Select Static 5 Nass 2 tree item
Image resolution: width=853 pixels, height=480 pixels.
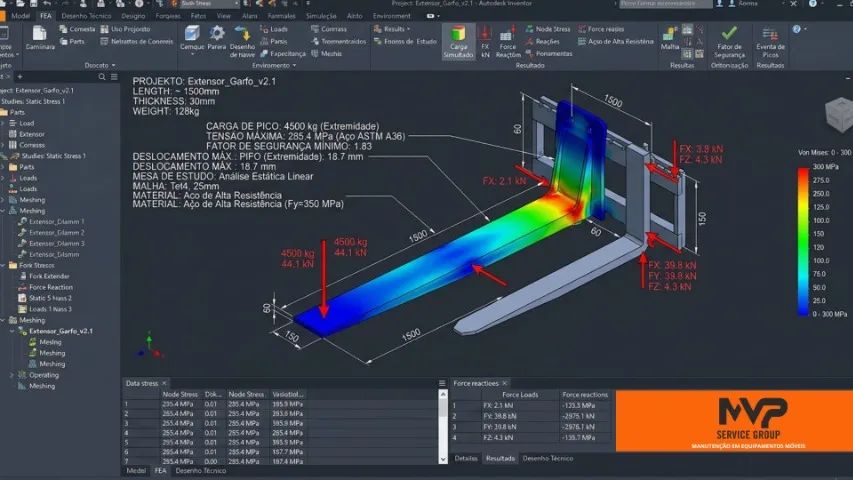click(45, 298)
